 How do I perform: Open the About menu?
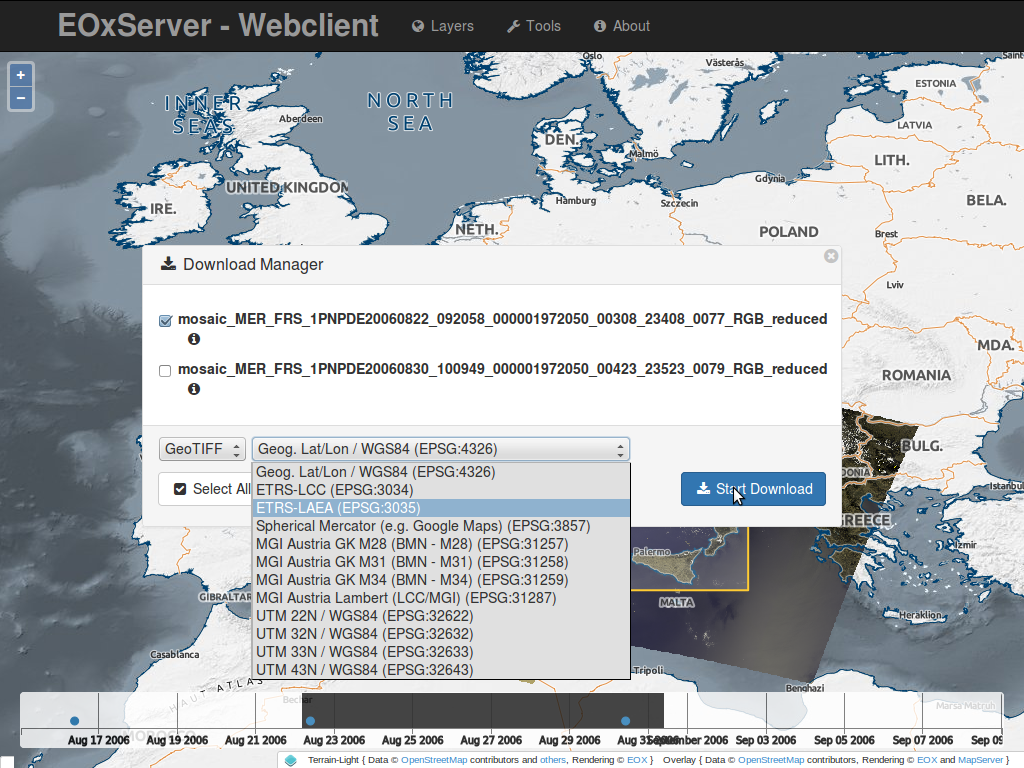click(x=622, y=26)
